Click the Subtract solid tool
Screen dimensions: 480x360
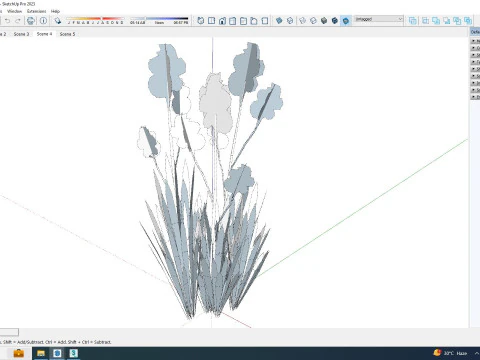[447, 21]
